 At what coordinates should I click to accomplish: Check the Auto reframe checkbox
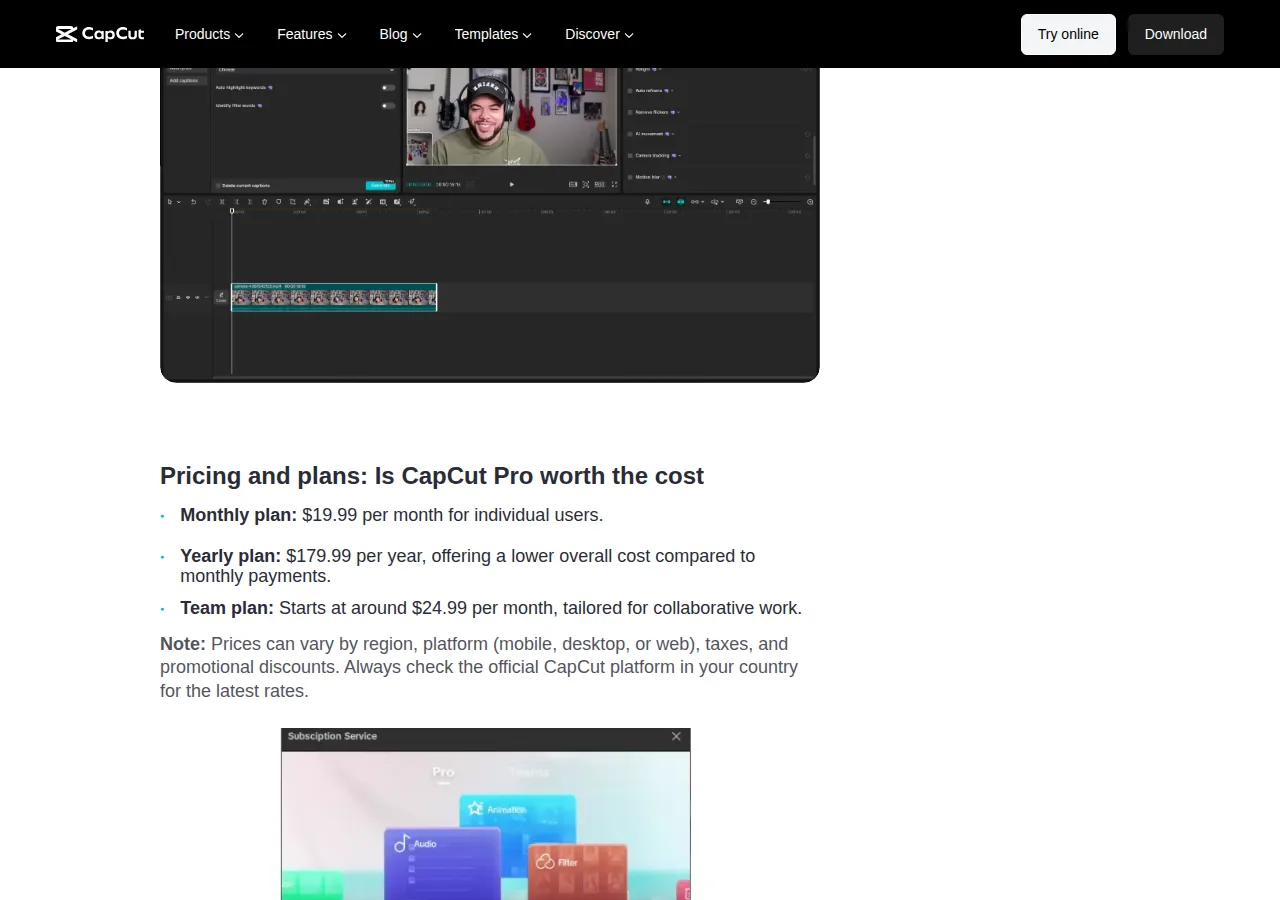pos(630,91)
